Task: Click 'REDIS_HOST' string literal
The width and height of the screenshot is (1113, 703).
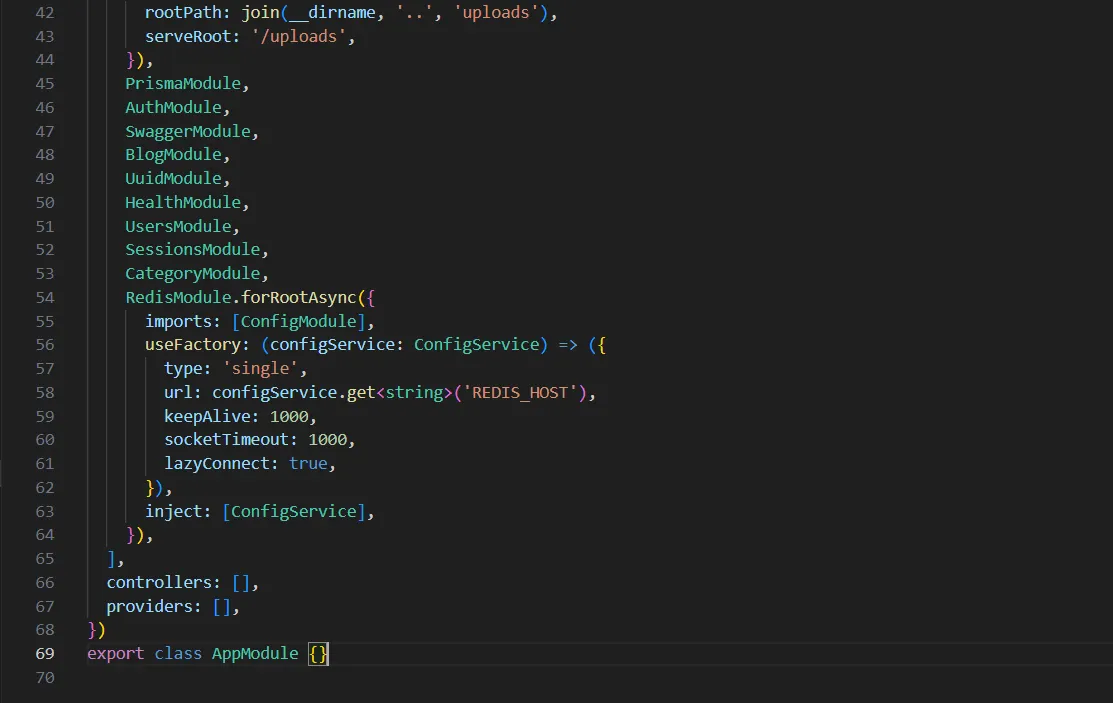Action: (x=520, y=393)
